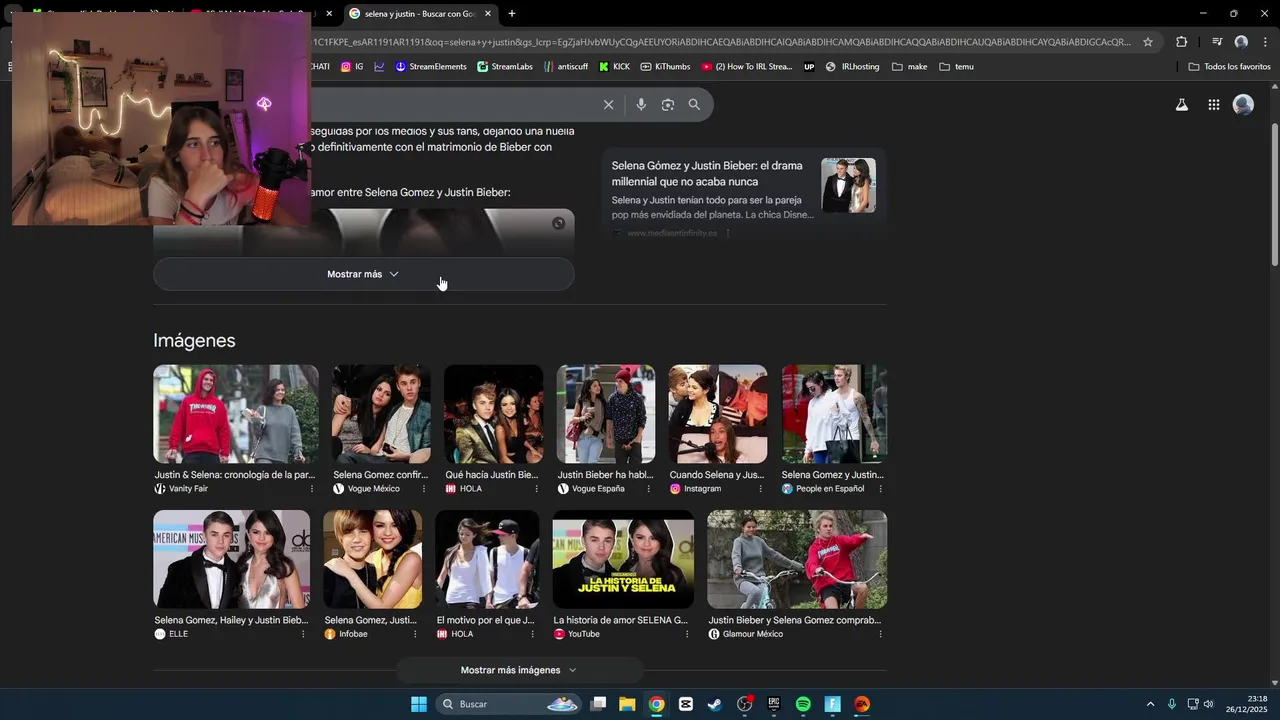Screen dimensions: 1280x720
Task: Open the UP bookmark icon
Action: [809, 67]
